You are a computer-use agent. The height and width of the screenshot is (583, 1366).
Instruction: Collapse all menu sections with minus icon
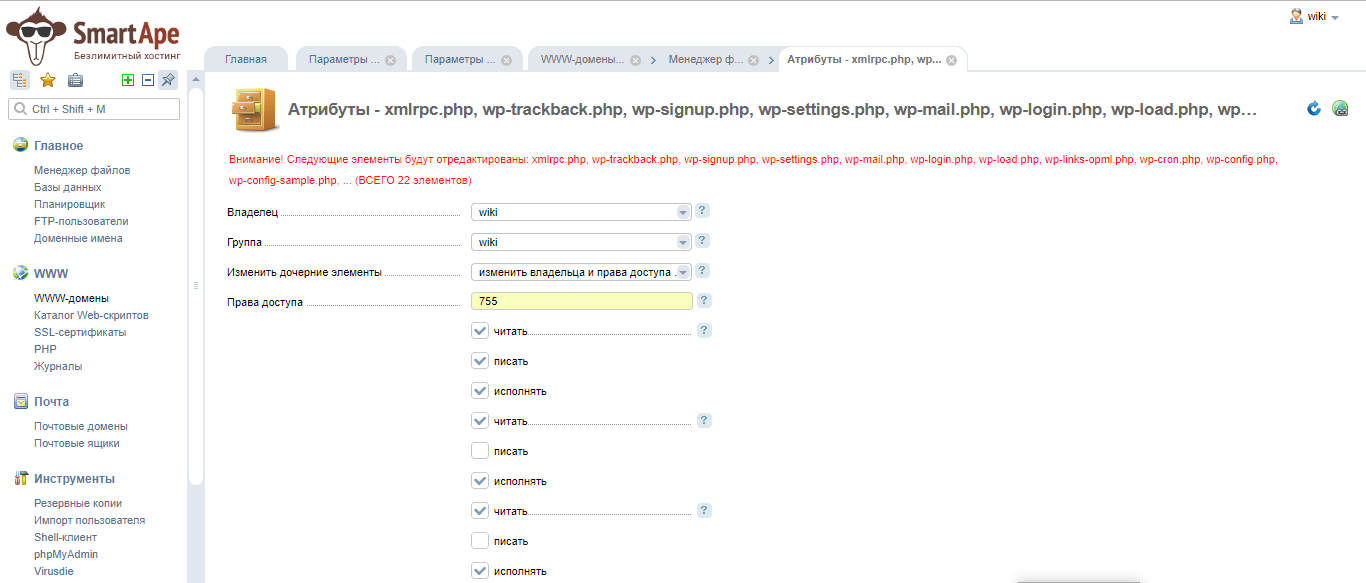pyautogui.click(x=147, y=80)
